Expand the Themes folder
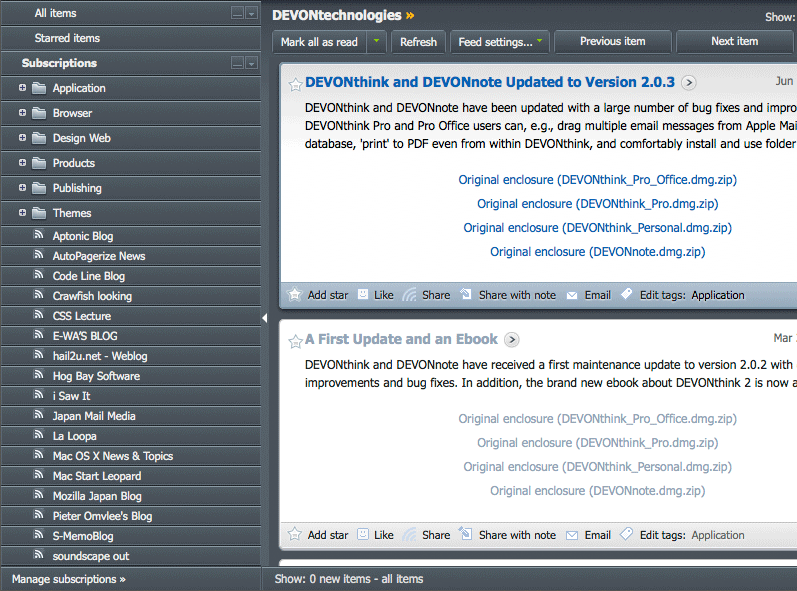The image size is (797, 591). point(22,212)
